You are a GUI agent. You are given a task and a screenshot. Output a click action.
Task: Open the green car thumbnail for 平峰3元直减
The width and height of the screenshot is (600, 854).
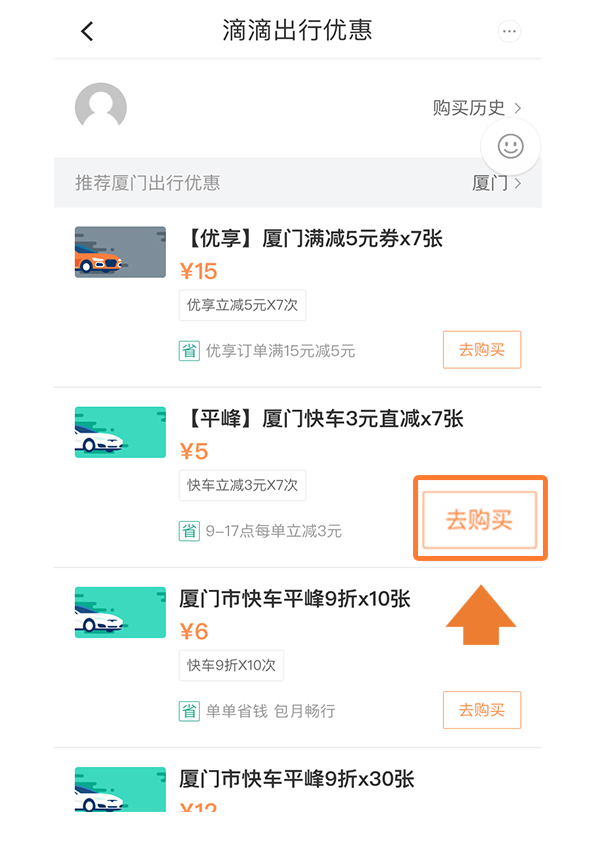tap(120, 432)
